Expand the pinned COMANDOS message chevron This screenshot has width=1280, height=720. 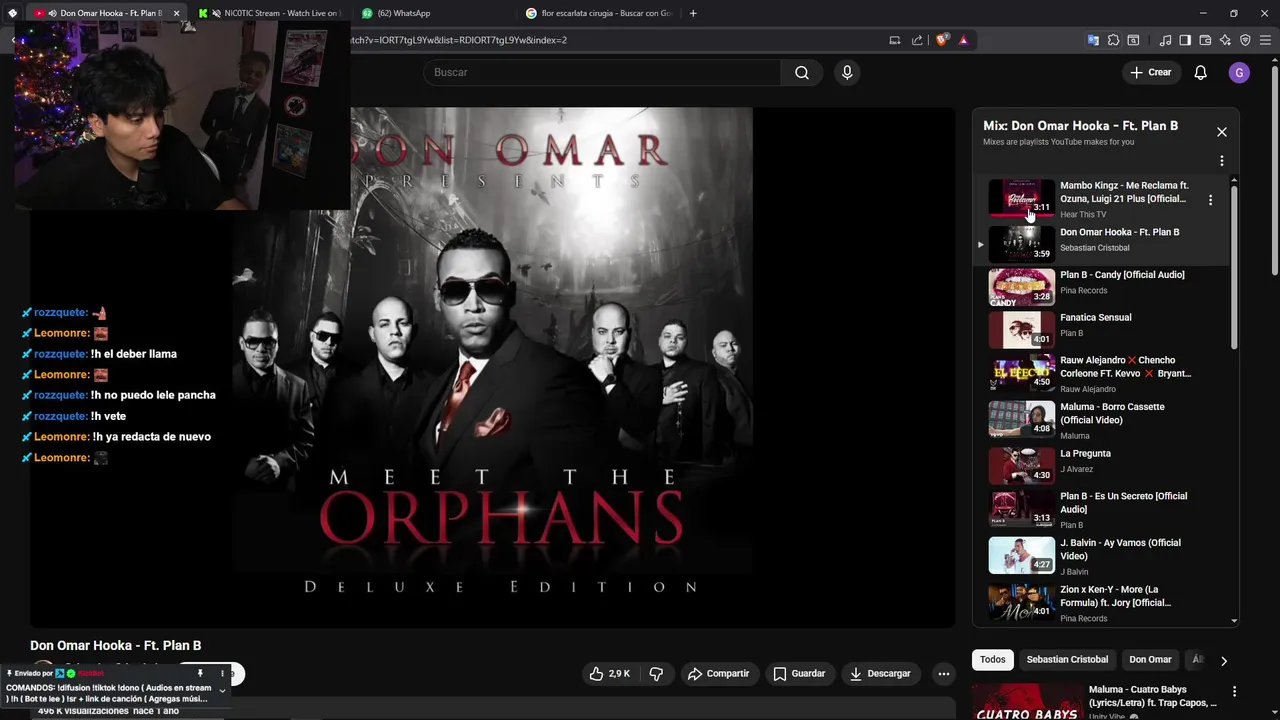click(x=222, y=691)
